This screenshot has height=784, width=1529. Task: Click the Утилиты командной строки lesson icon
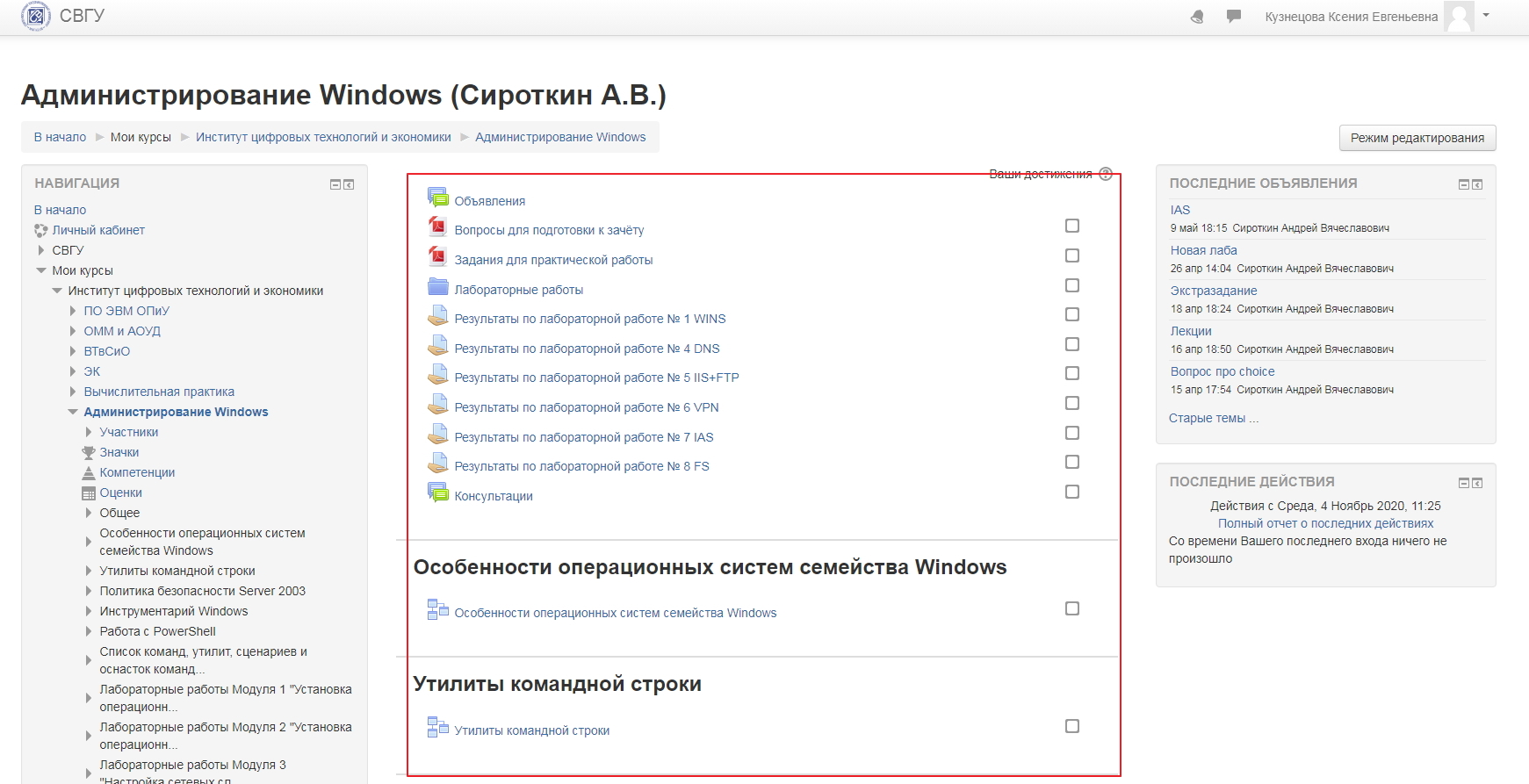click(437, 728)
